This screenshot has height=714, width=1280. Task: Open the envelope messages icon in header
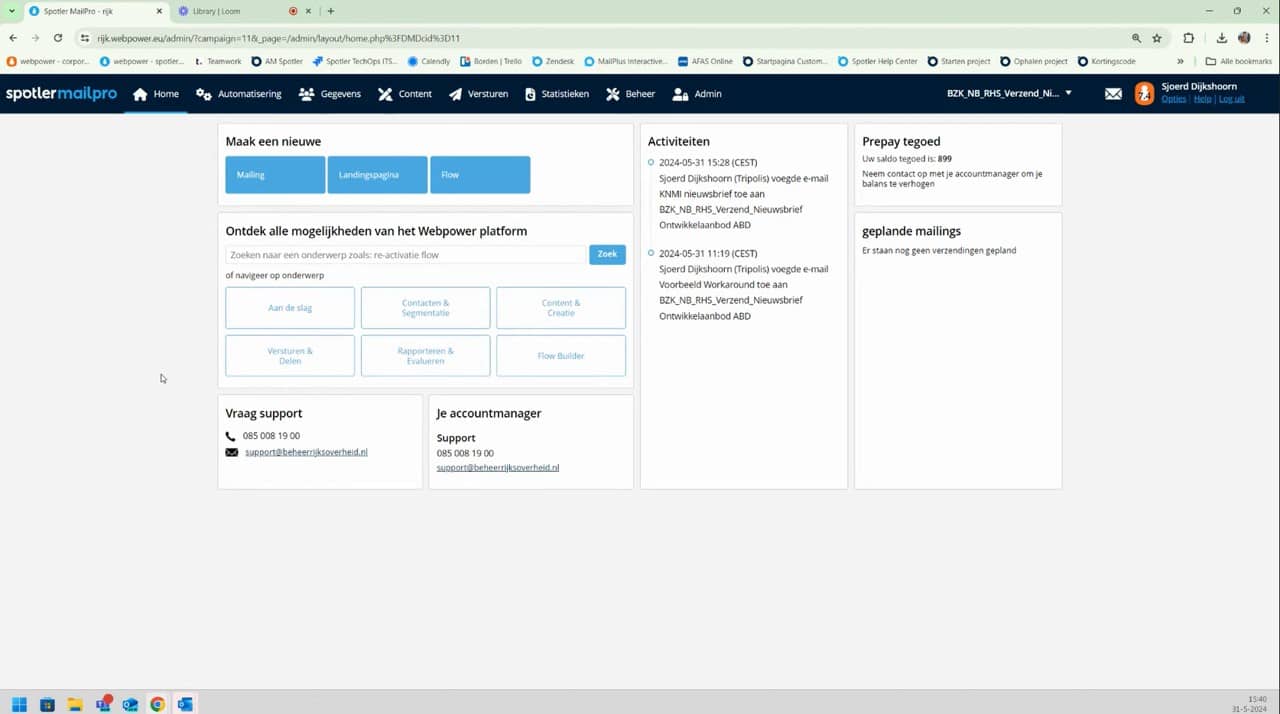pyautogui.click(x=1113, y=94)
